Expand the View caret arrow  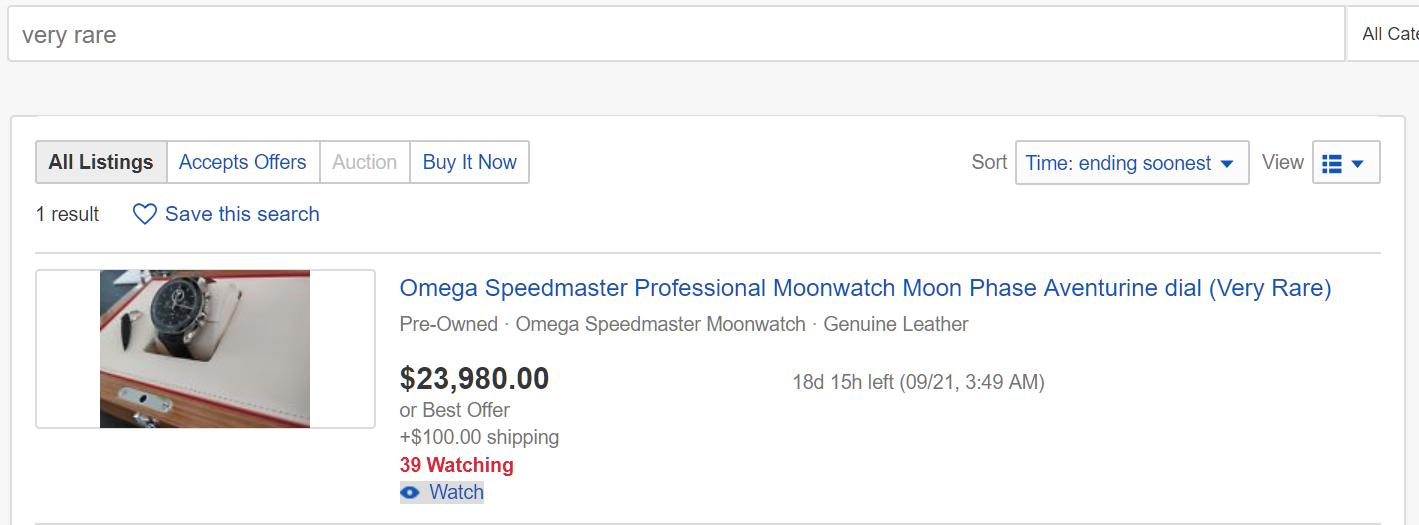point(1357,163)
